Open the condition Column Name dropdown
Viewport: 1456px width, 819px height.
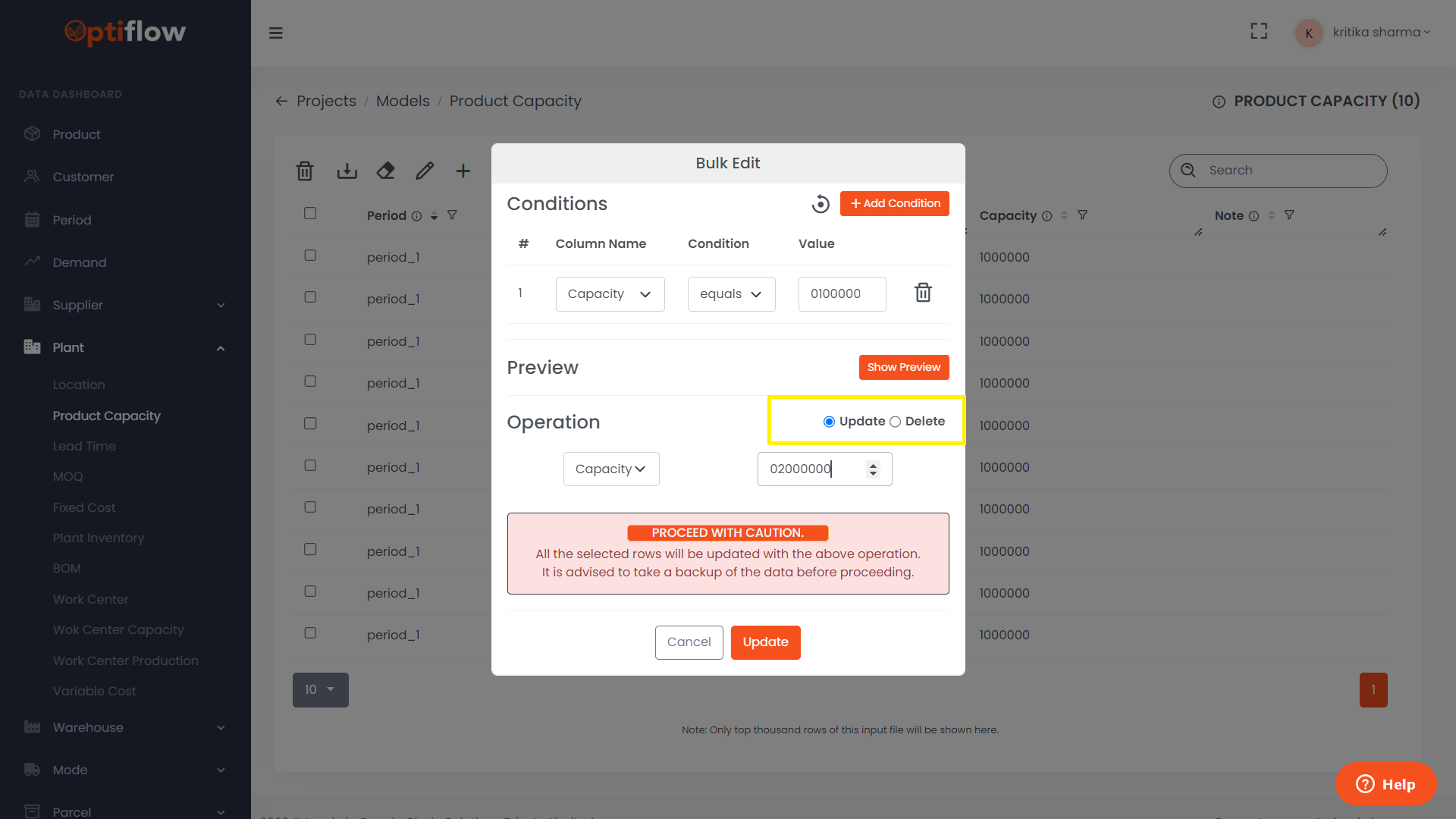click(x=610, y=294)
